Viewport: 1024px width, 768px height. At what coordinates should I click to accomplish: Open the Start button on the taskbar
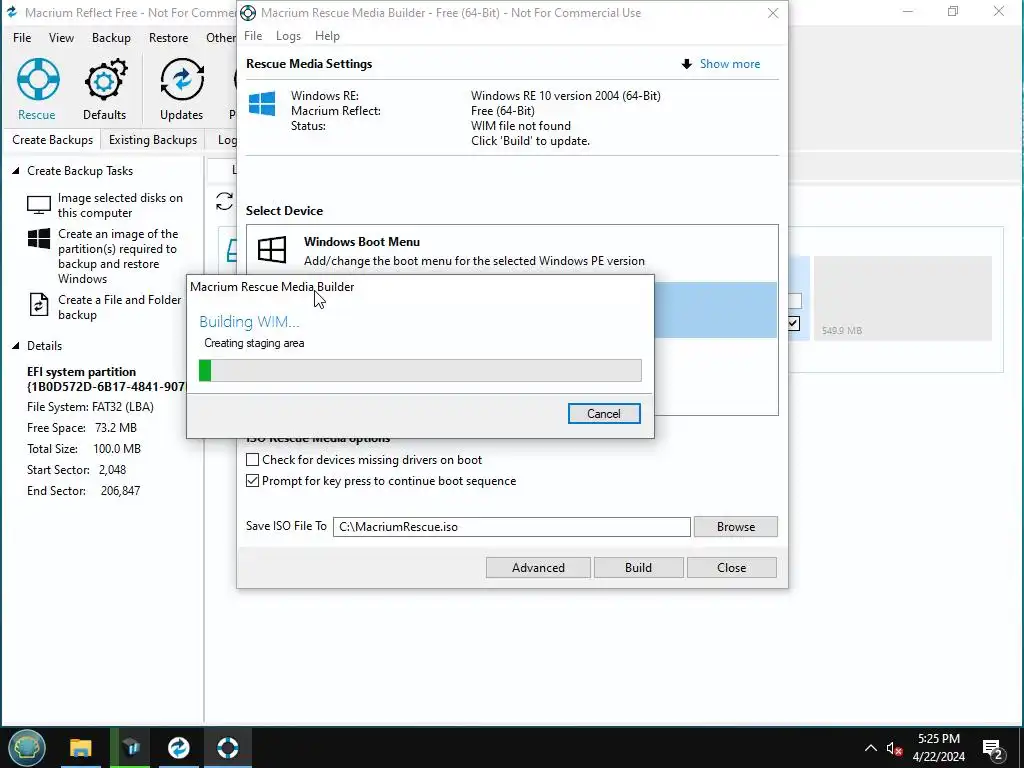pos(27,747)
